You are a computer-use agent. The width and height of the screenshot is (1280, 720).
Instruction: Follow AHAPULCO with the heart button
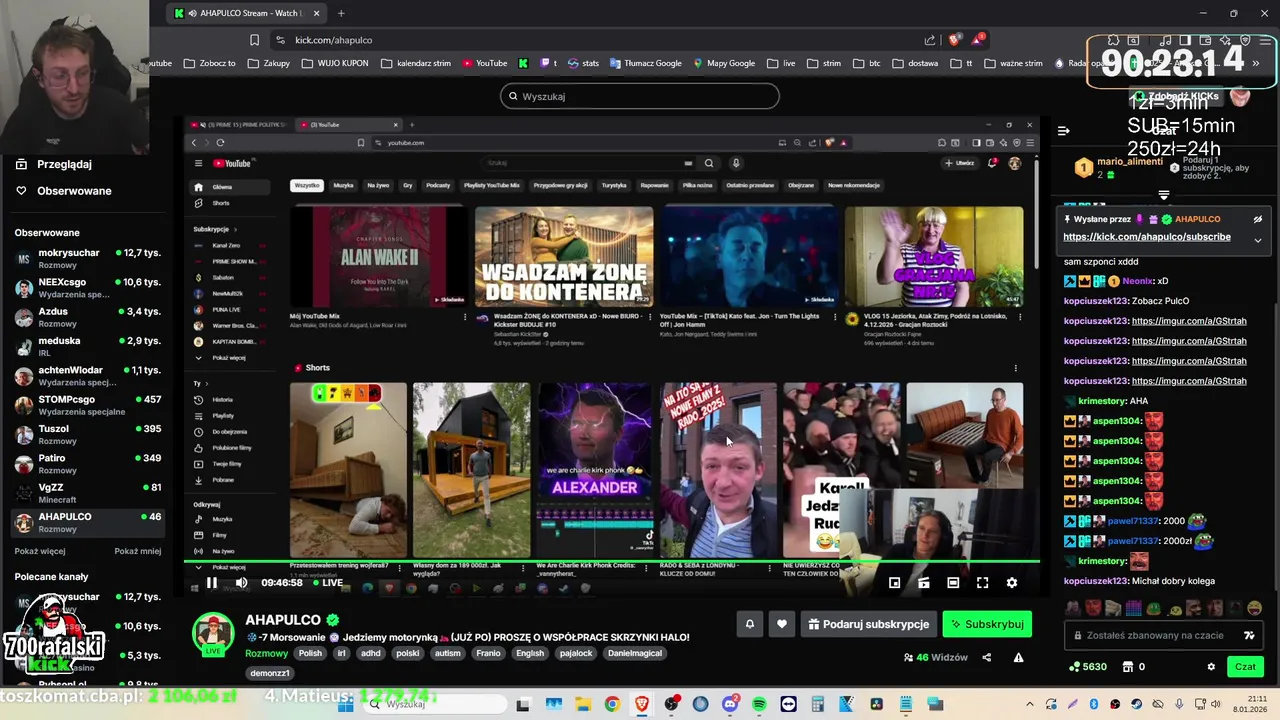point(782,624)
